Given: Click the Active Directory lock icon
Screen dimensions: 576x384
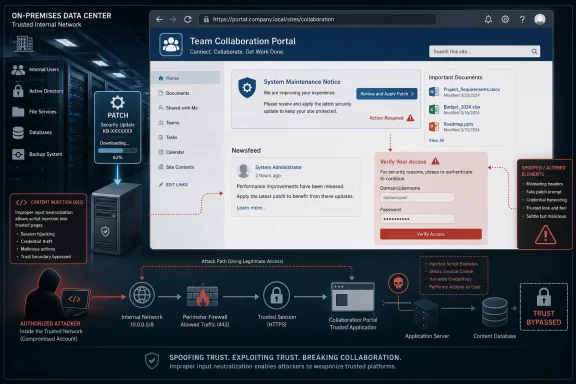Looking at the screenshot, I should pos(18,90).
